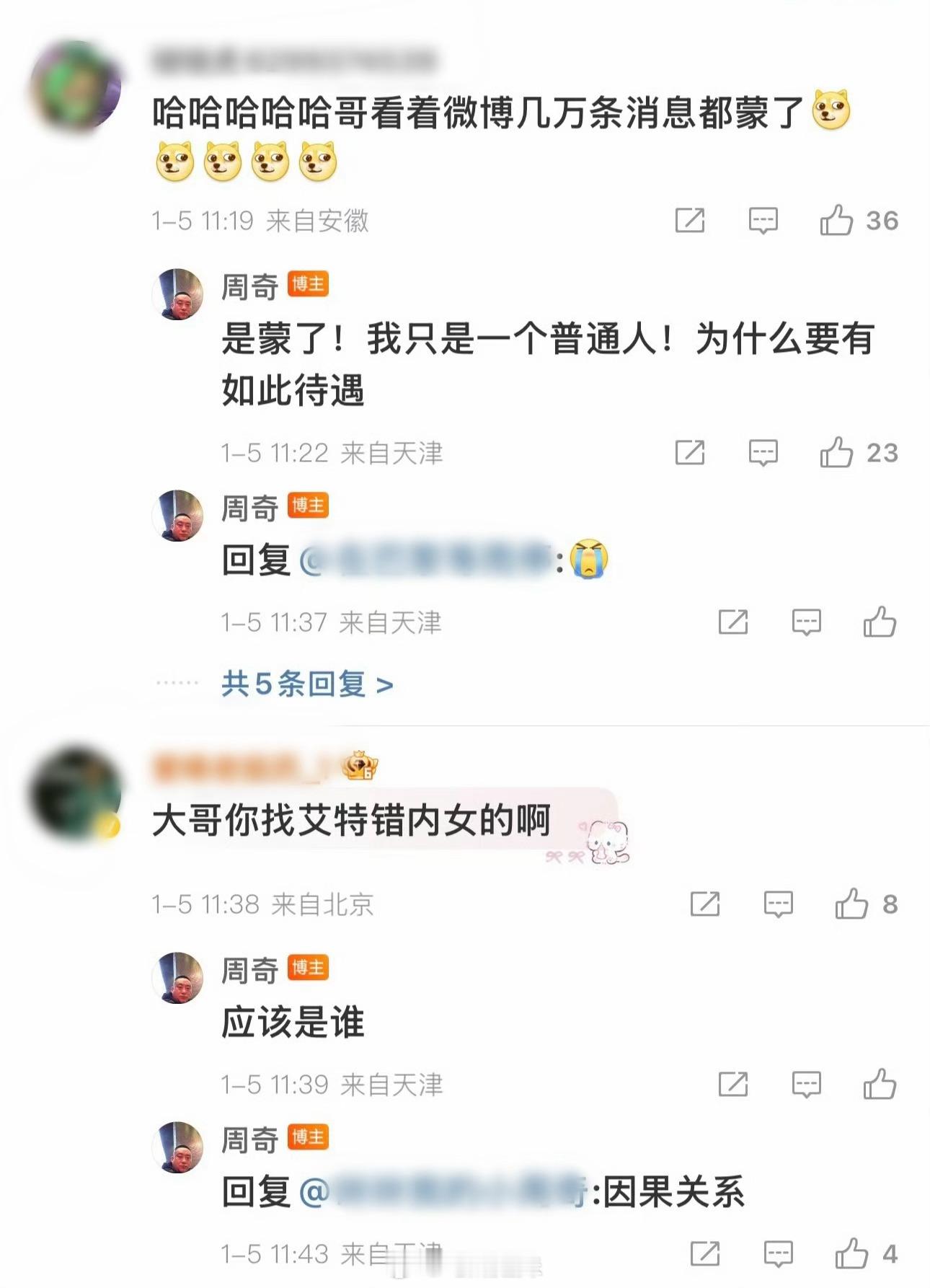
Task: Like 周奇's crying emoji reply at 11:37
Action: (880, 622)
